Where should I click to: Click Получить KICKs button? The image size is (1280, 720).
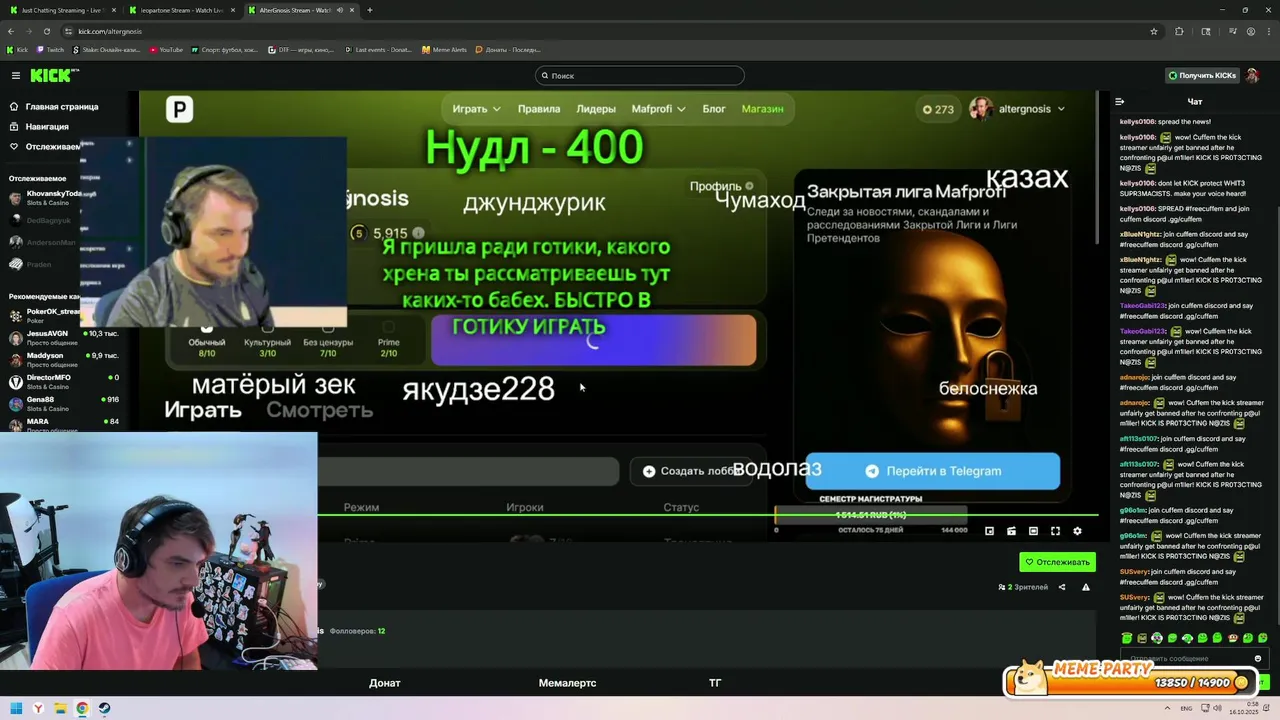point(1202,76)
